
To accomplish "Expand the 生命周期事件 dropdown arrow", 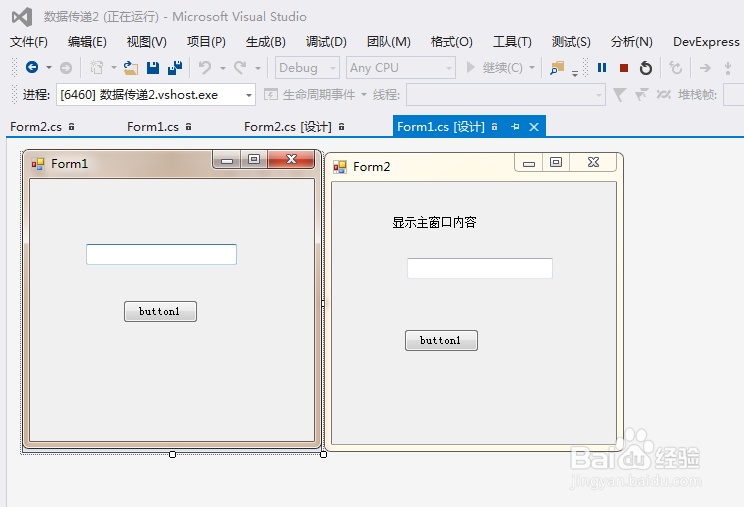I will click(x=364, y=95).
